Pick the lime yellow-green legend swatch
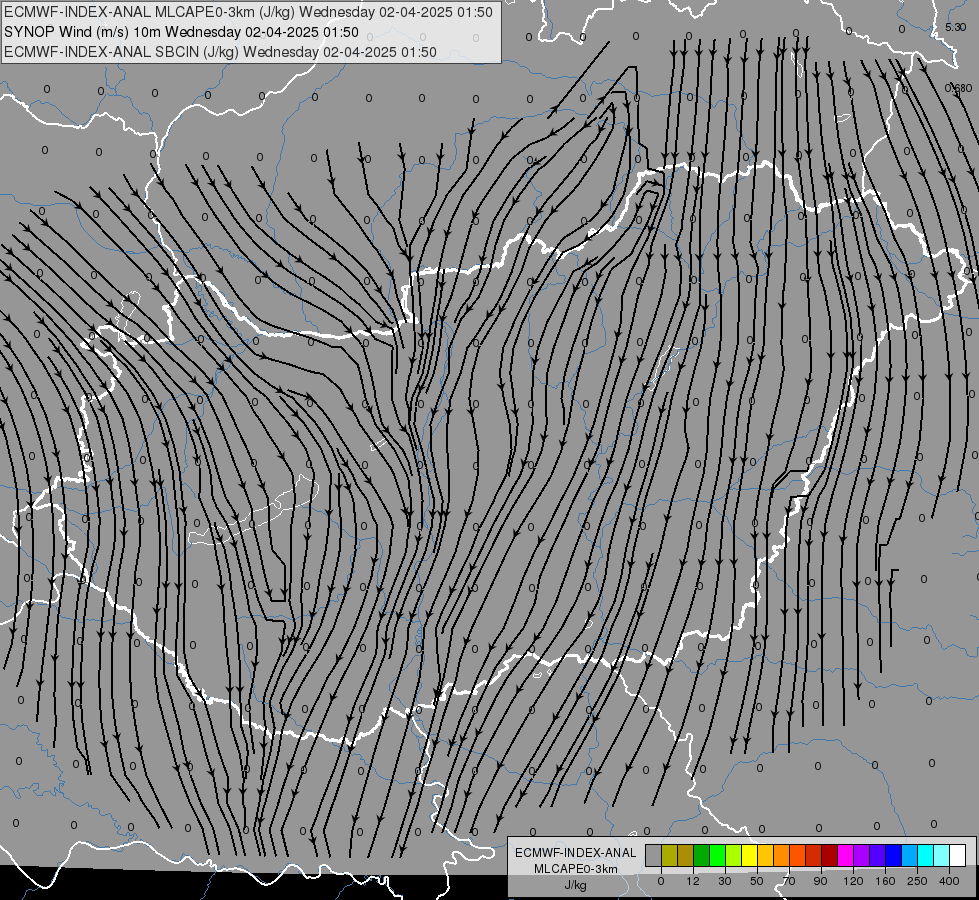This screenshot has height=900, width=979. point(734,855)
